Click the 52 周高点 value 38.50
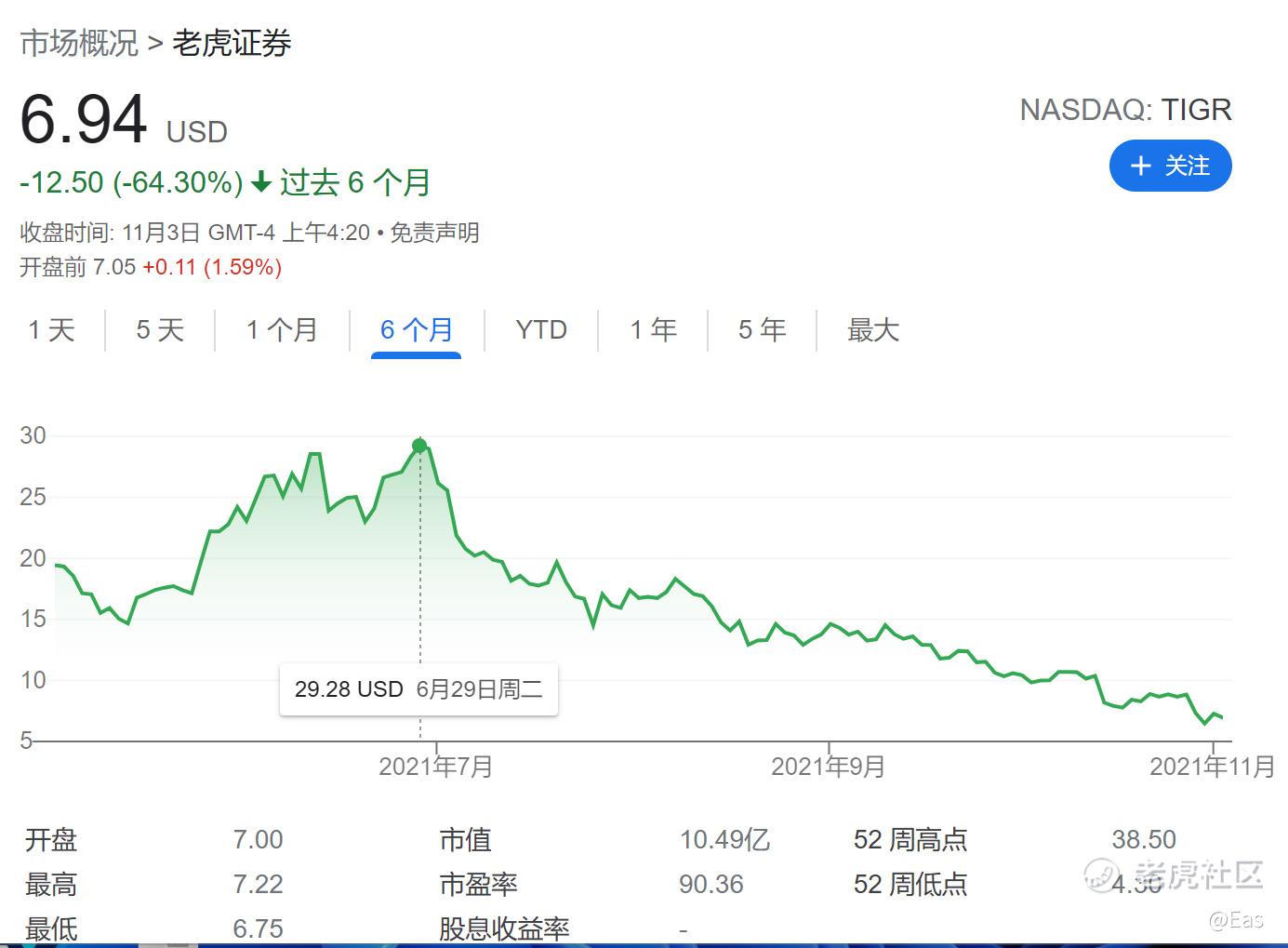1288x948 pixels. click(x=1144, y=840)
